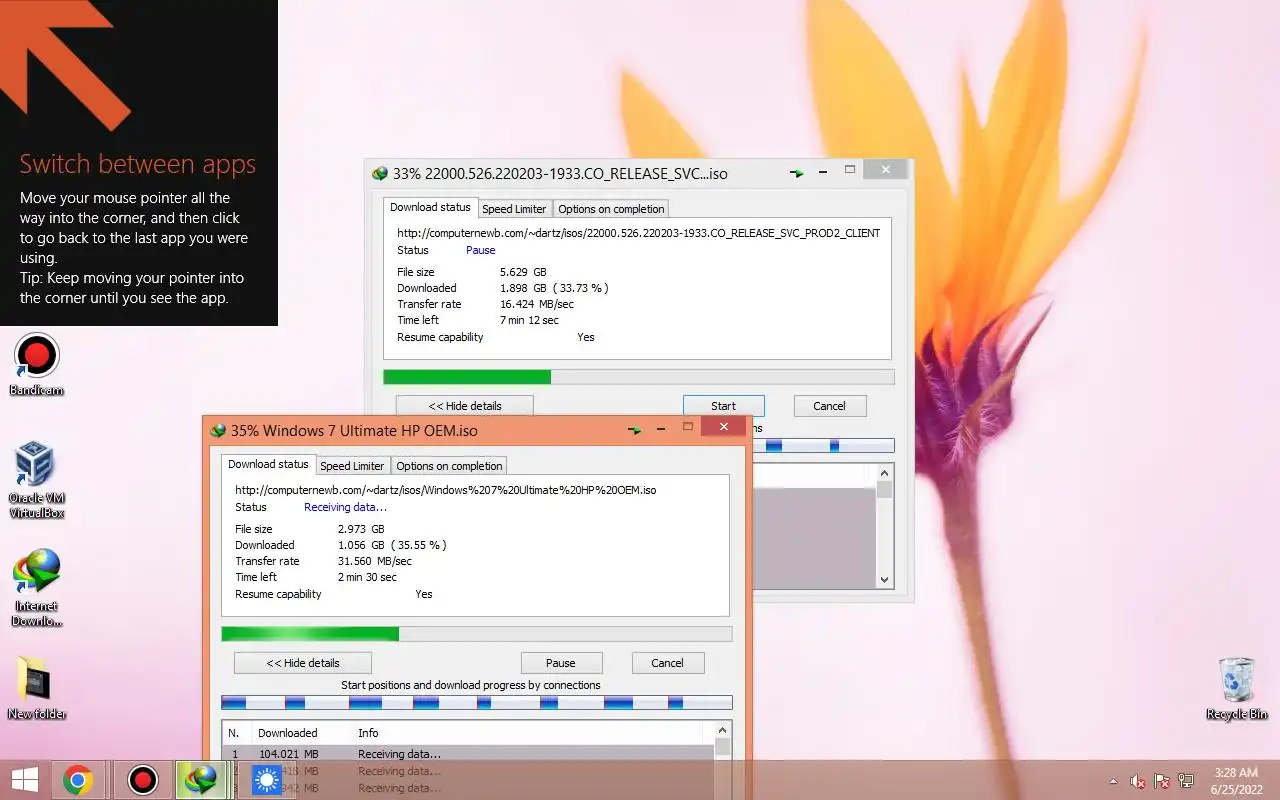Click the muted volume tray icon
This screenshot has height=800, width=1280.
[1138, 781]
